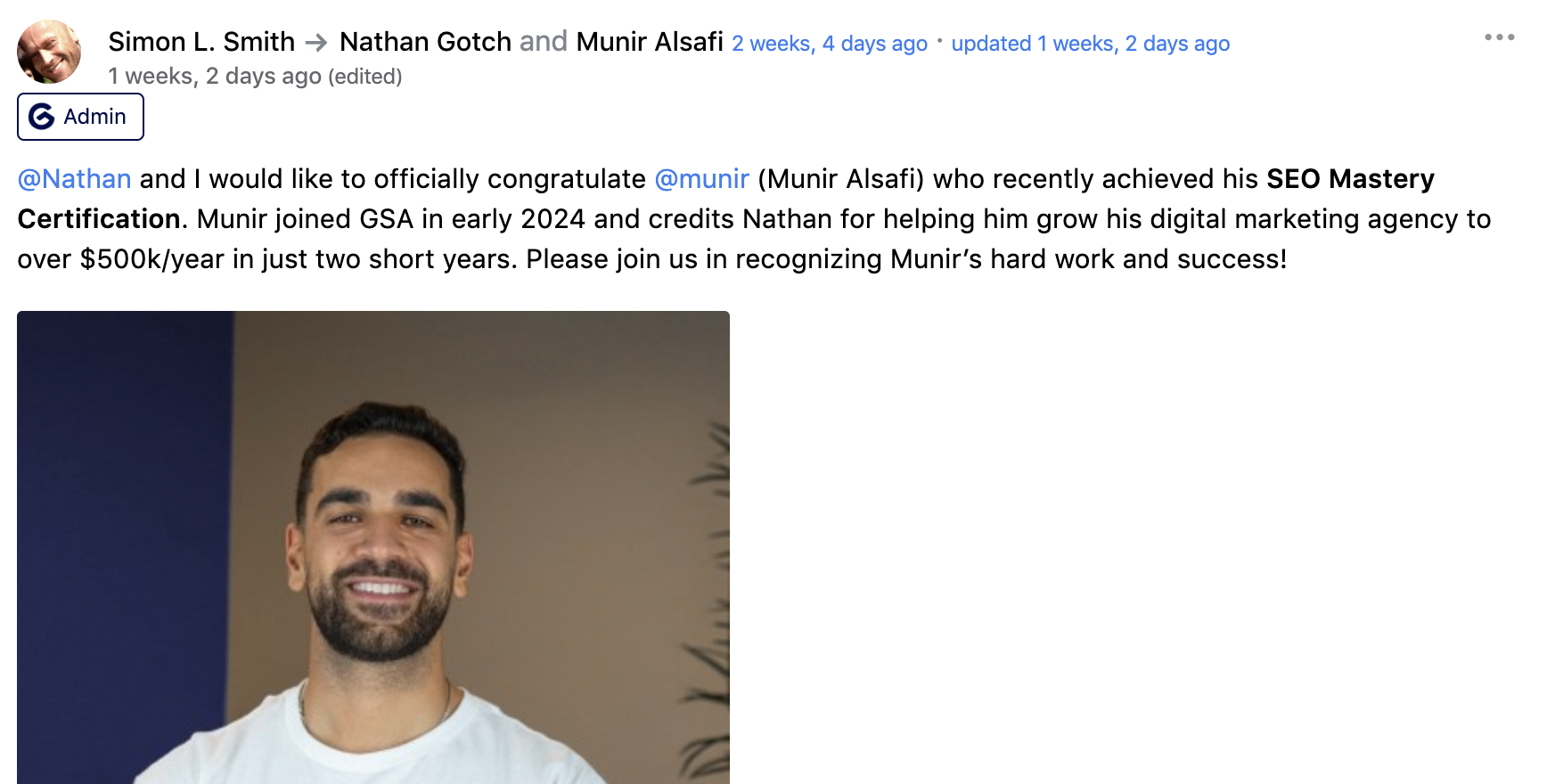
Task: Open the three-dot post options menu
Action: 1499,37
